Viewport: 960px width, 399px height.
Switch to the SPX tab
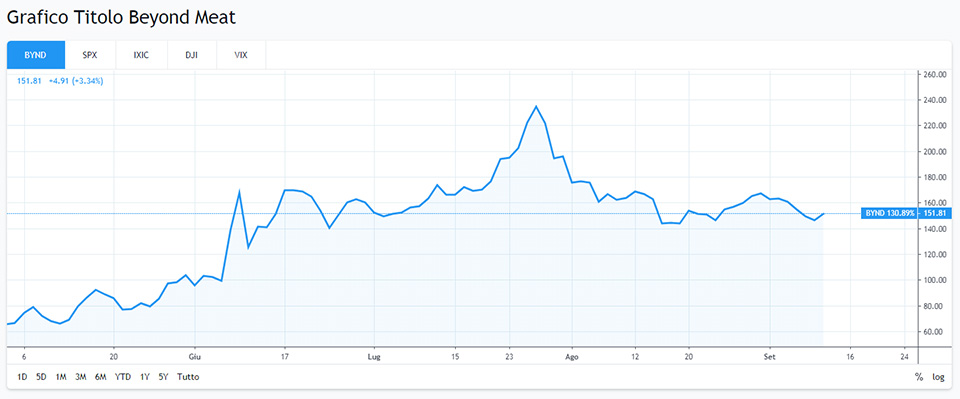pos(90,54)
